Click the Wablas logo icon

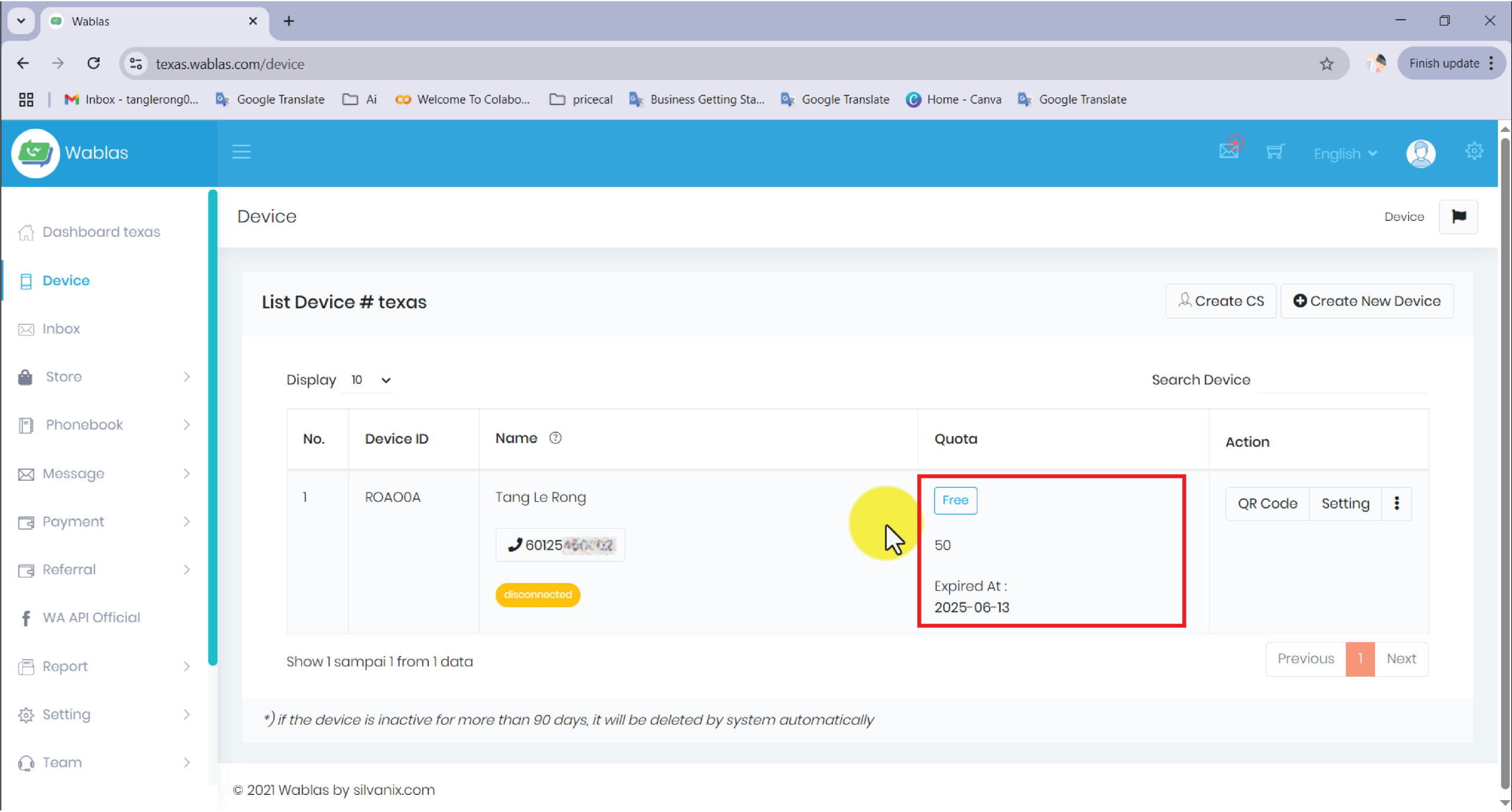pyautogui.click(x=35, y=153)
